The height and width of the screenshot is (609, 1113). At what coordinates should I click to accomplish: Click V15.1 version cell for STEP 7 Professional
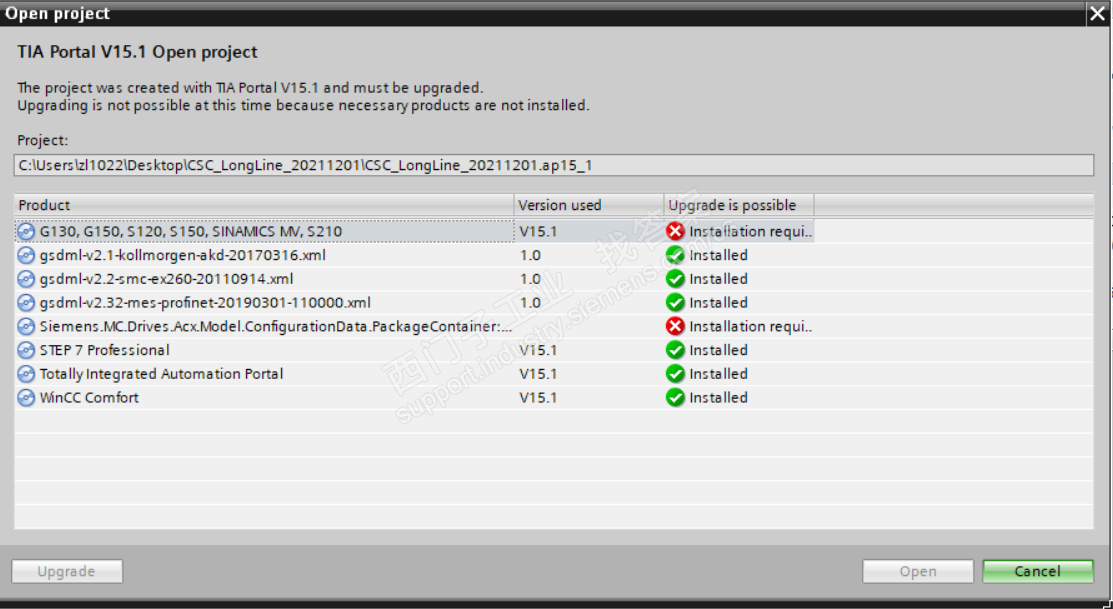(x=538, y=351)
